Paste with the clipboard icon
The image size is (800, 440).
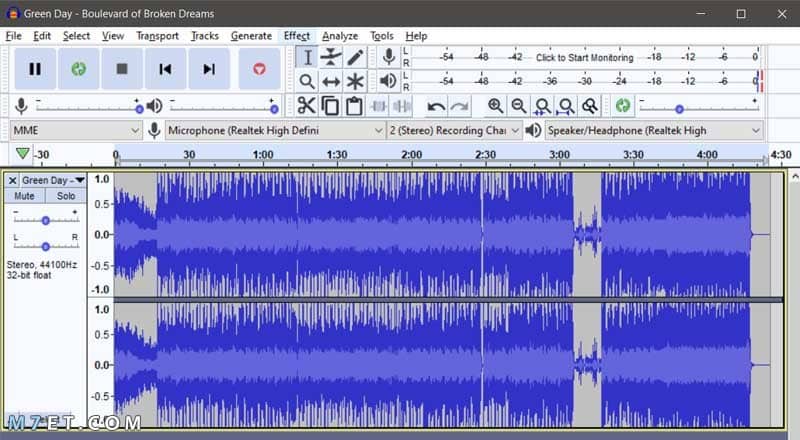[354, 106]
